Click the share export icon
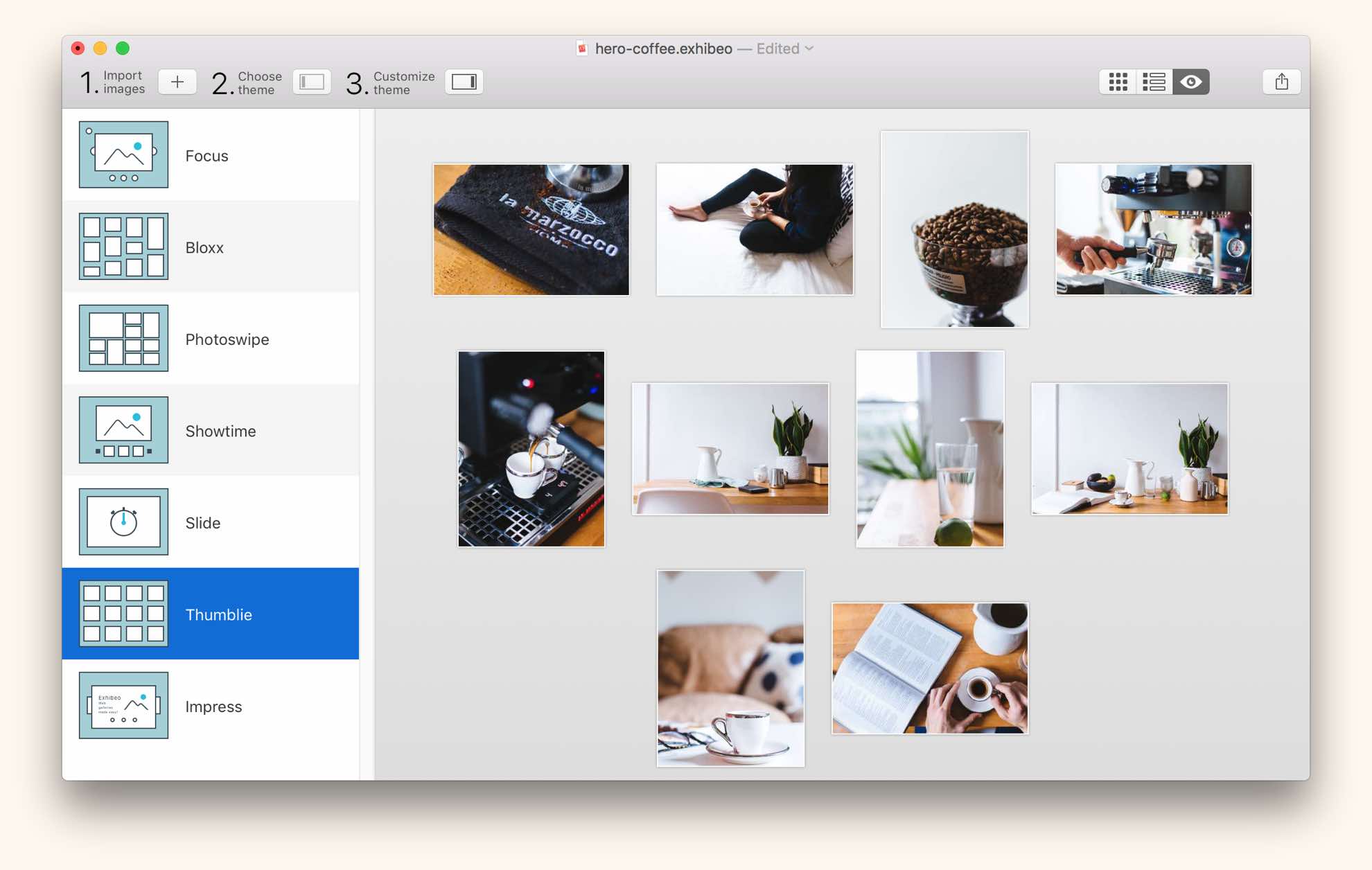 pyautogui.click(x=1281, y=82)
